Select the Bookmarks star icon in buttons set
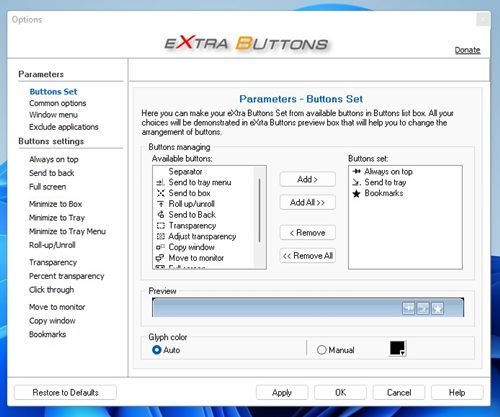This screenshot has width=500, height=417. tap(357, 193)
